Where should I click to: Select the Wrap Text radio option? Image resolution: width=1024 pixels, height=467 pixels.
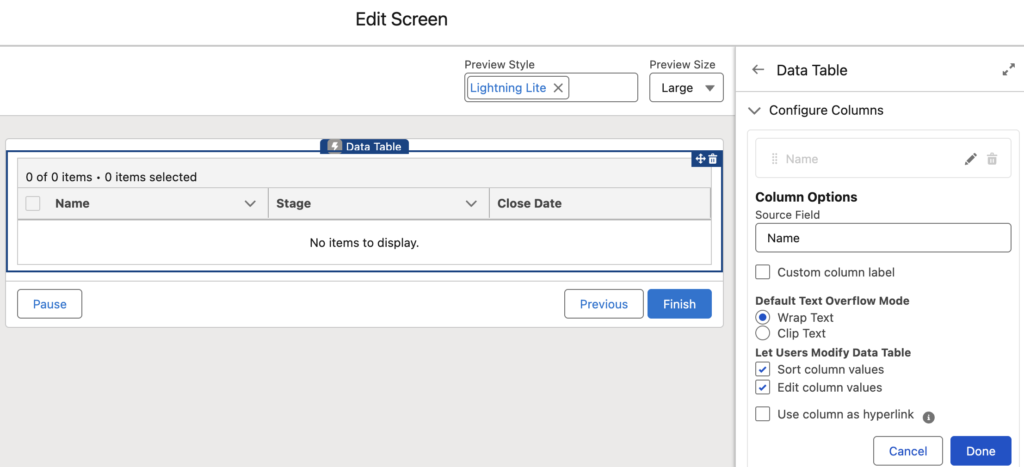[762, 317]
